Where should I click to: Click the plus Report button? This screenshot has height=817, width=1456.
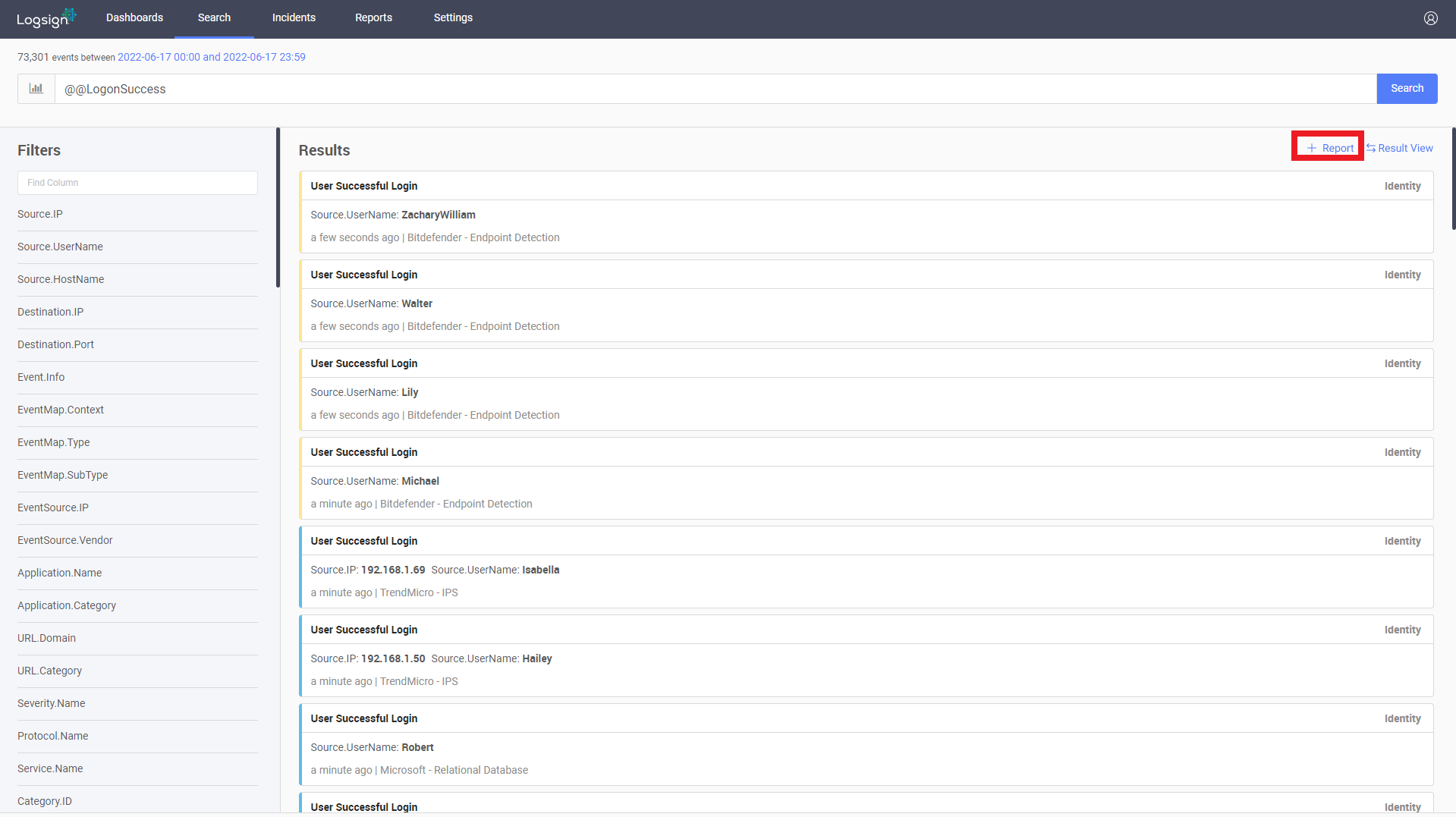click(x=1329, y=148)
